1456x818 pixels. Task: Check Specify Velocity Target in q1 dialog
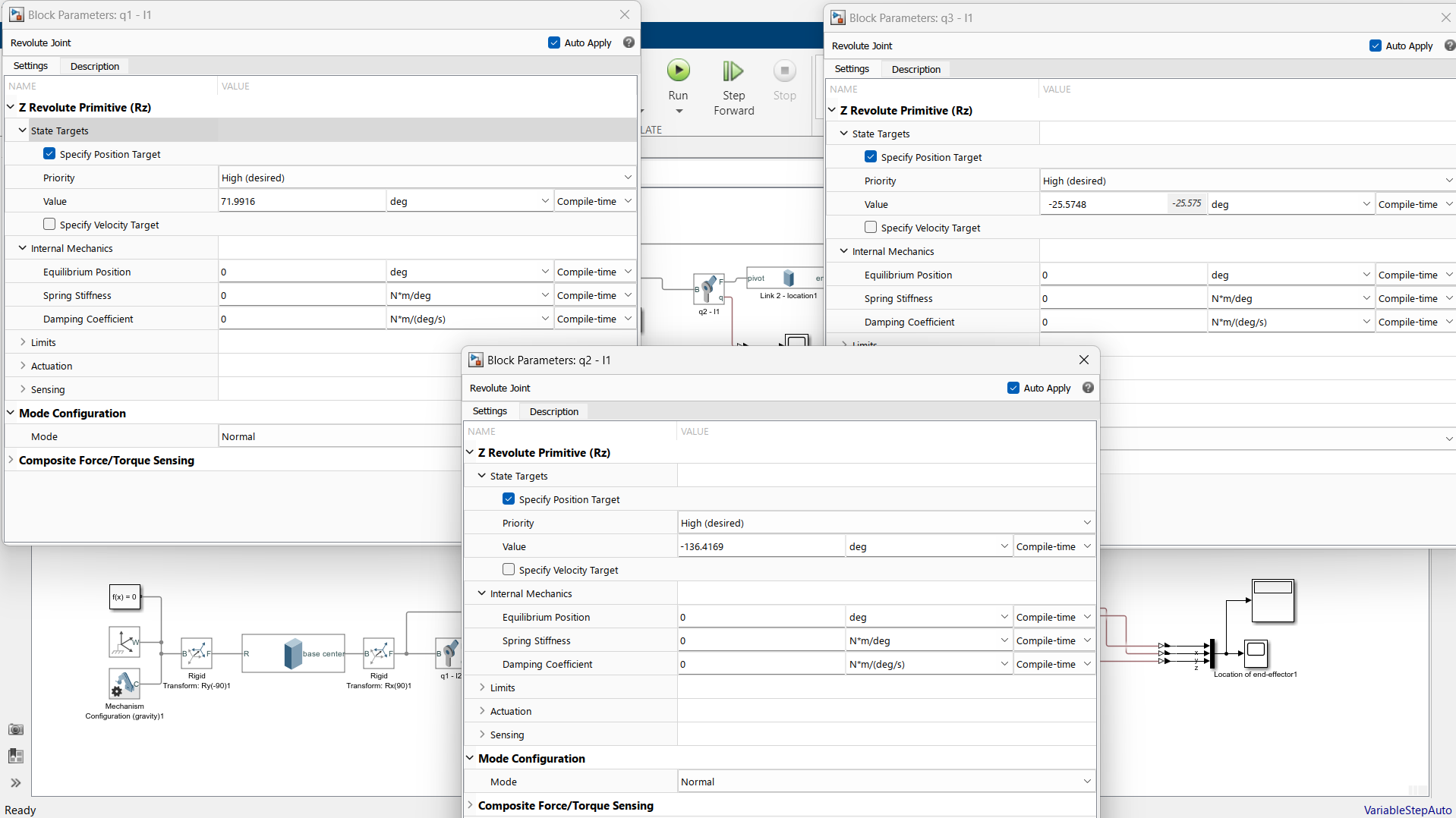coord(49,225)
